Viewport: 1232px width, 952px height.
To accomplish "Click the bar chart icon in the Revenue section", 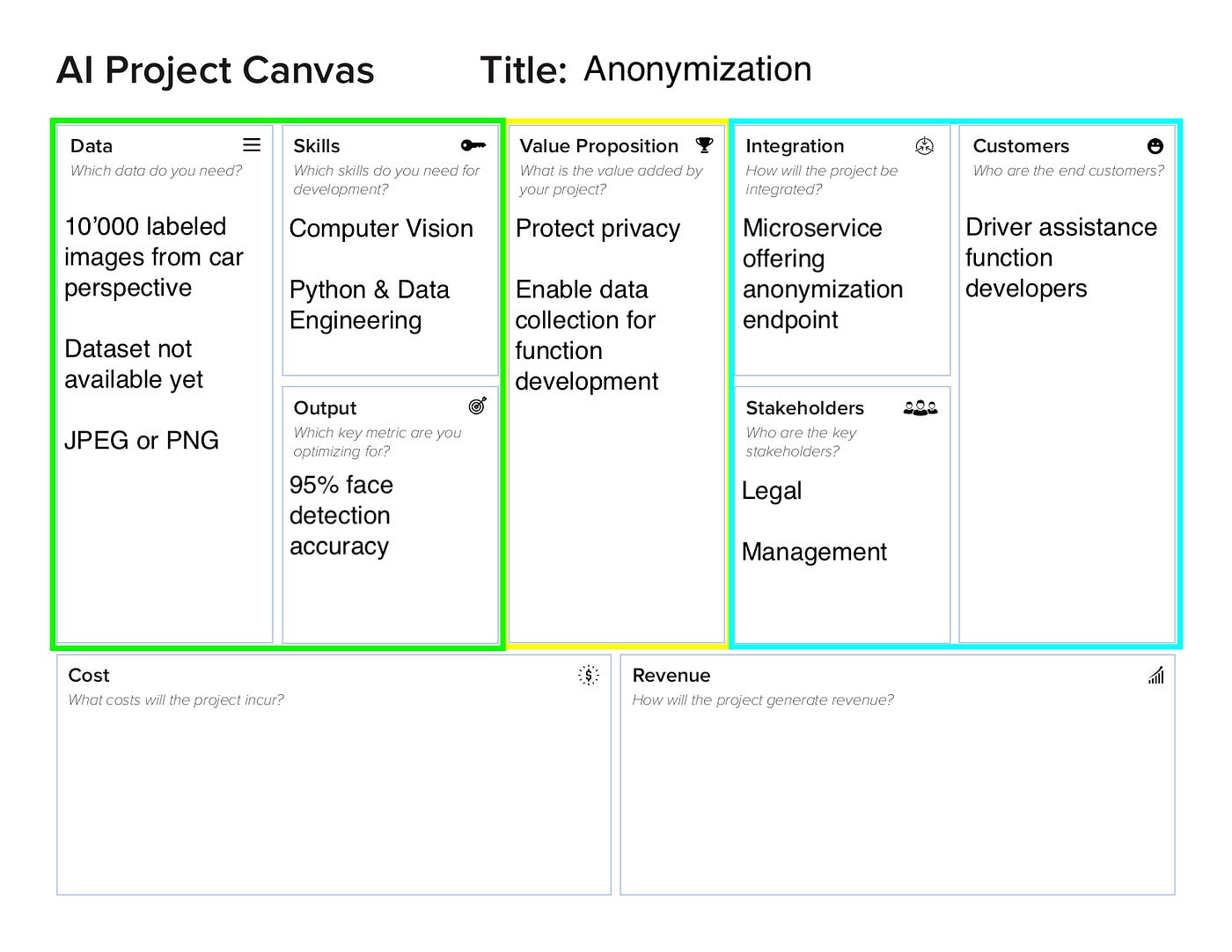I will 1155,674.
